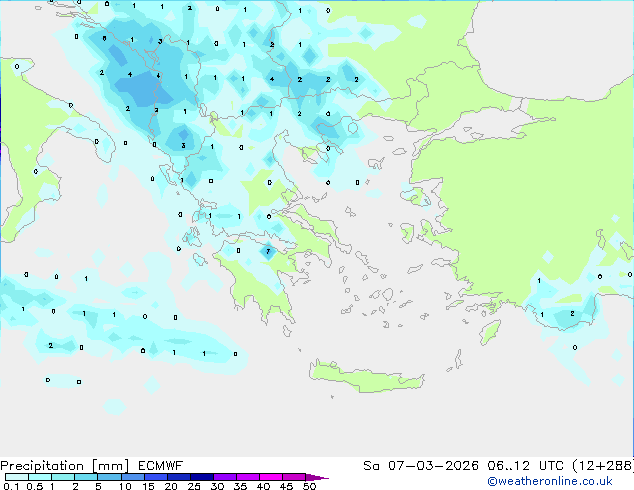Click the legend value '15'
This screenshot has width=634, height=490.
point(148,486)
